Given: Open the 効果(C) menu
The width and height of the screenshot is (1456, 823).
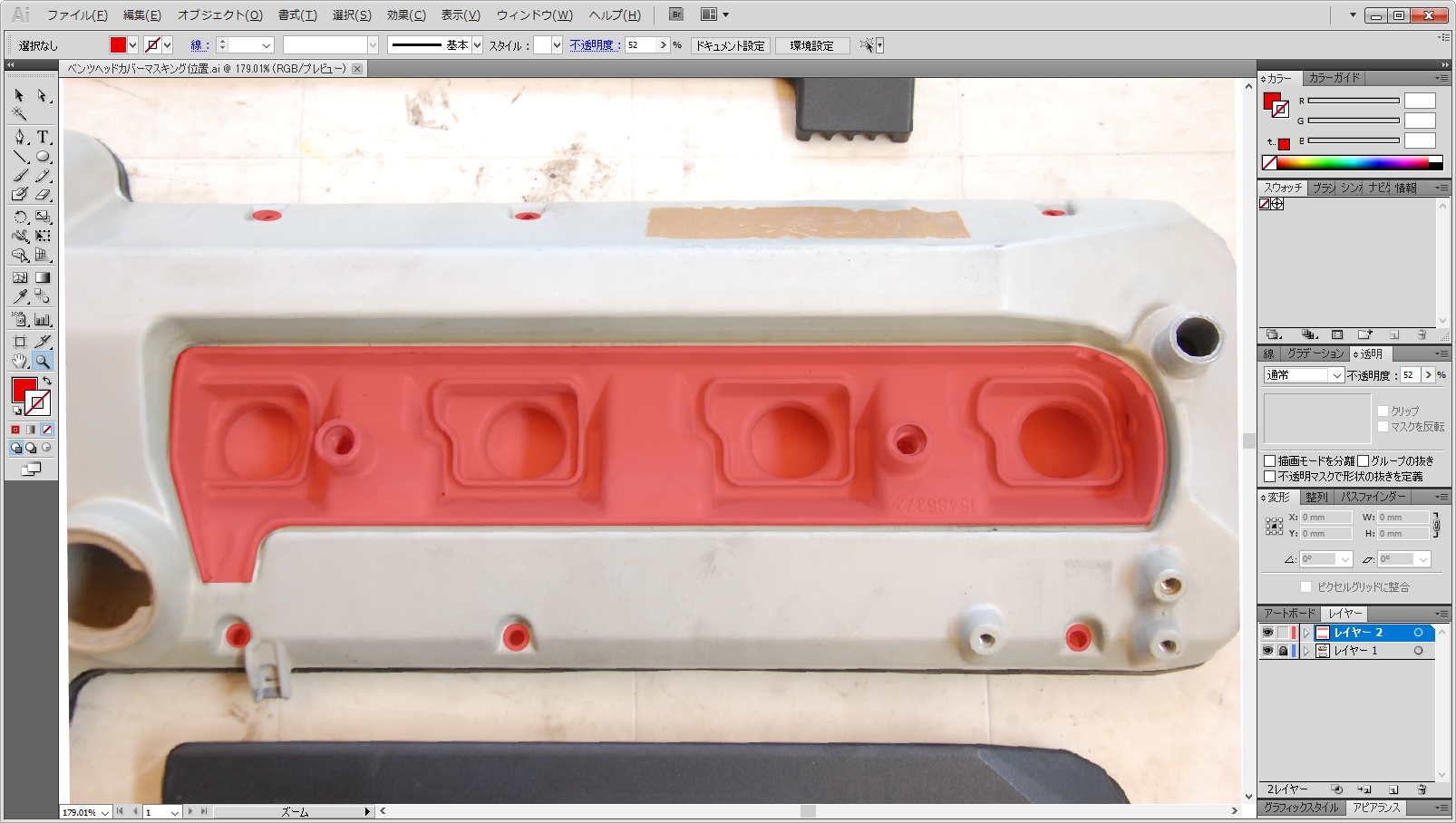Looking at the screenshot, I should 405,15.
